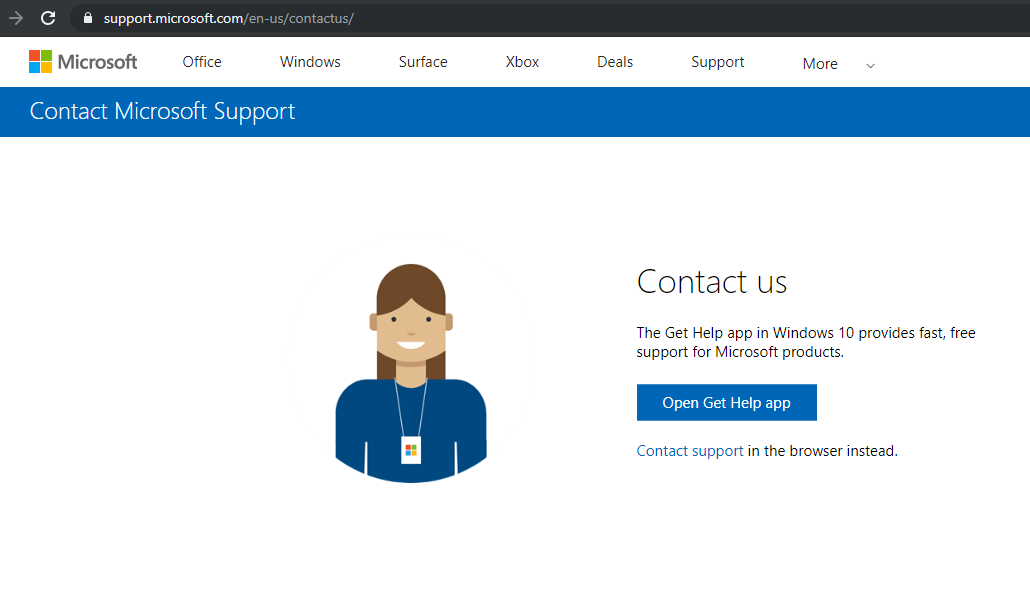
Task: Click the browser forward arrow icon
Action: (x=16, y=18)
